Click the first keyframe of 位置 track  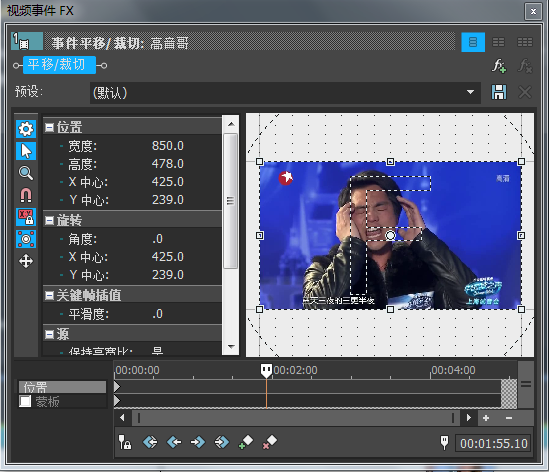coord(117,387)
